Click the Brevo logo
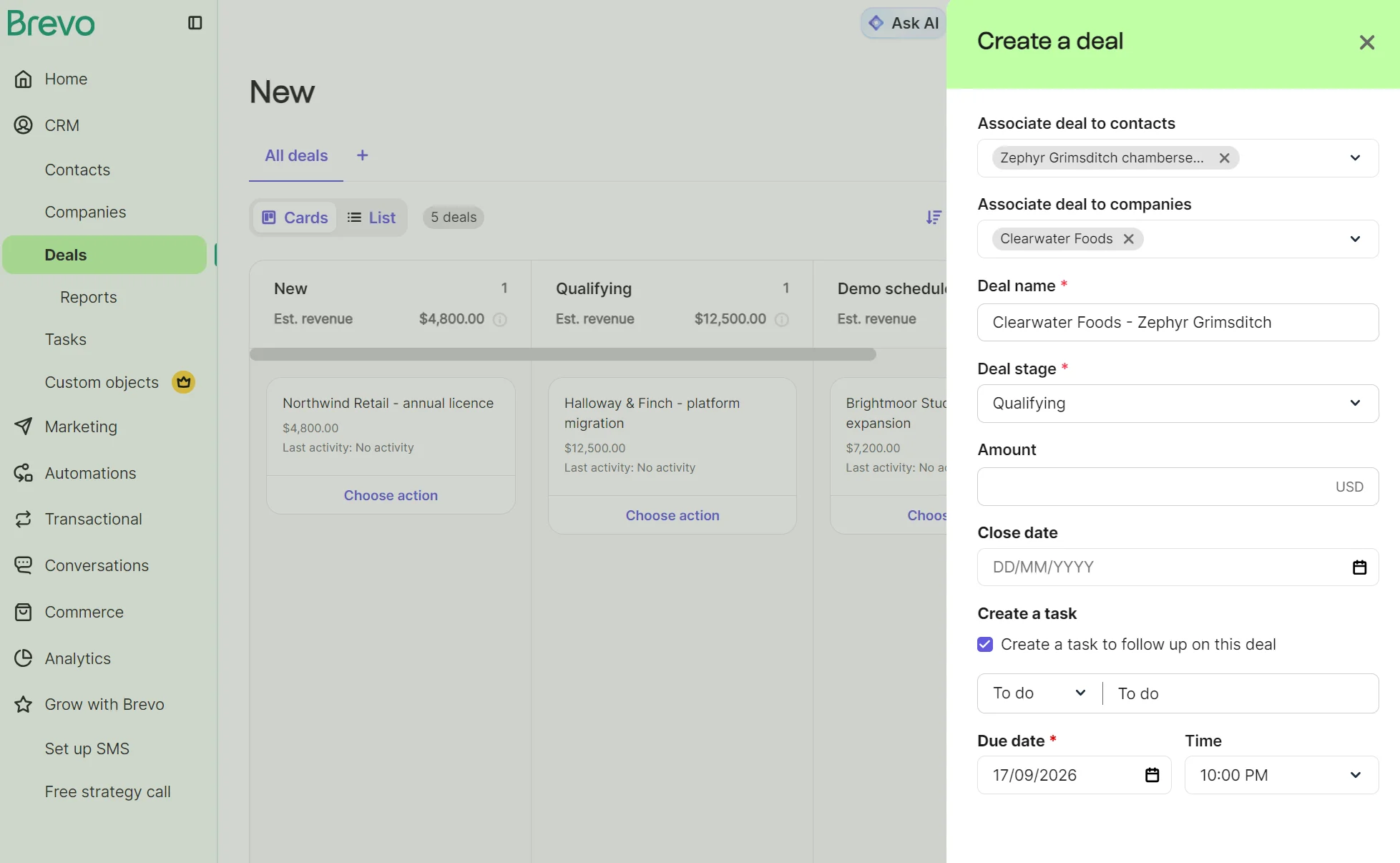This screenshot has width=1400, height=863. (x=51, y=23)
